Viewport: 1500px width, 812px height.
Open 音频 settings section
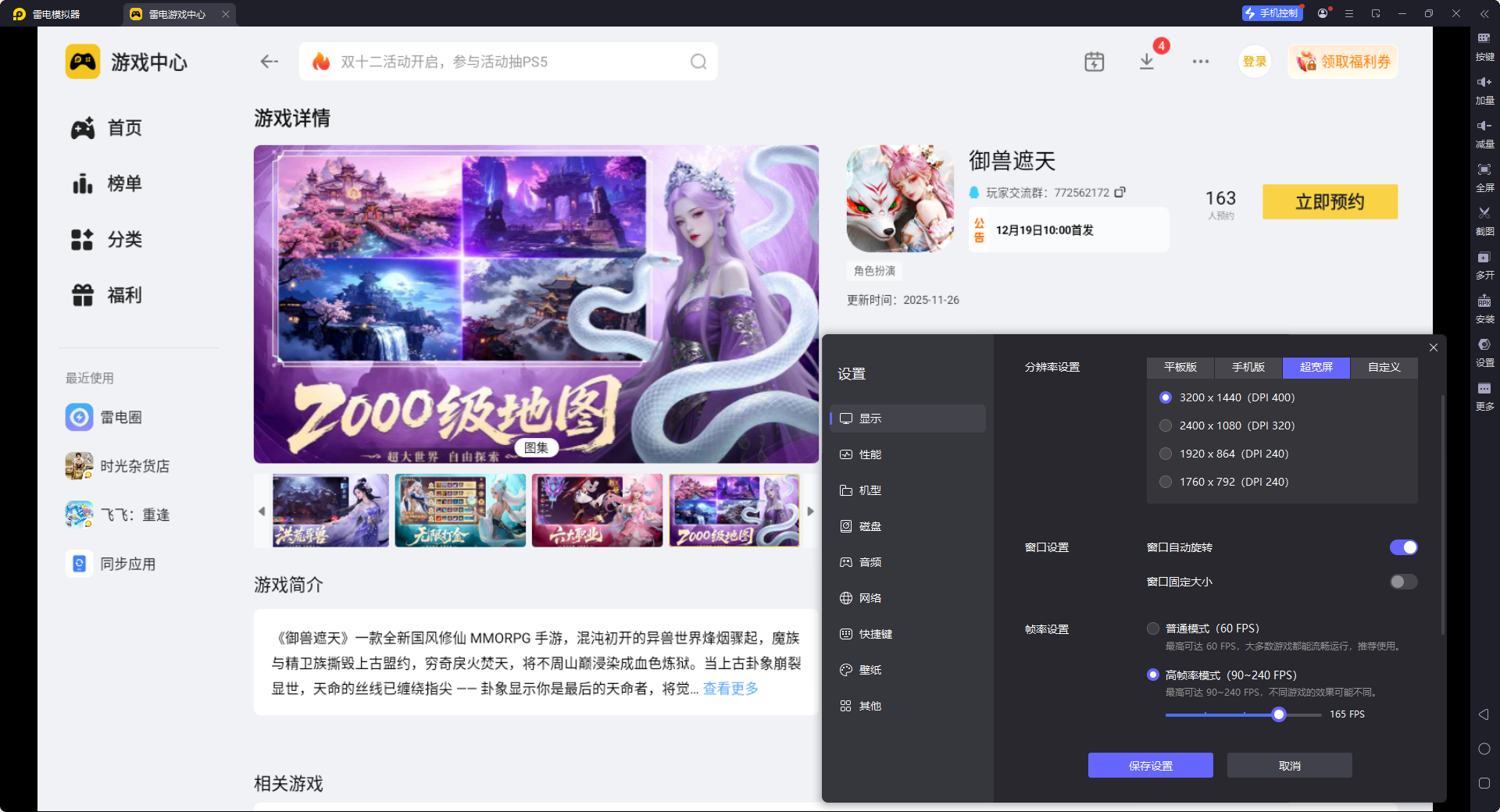pyautogui.click(x=908, y=562)
